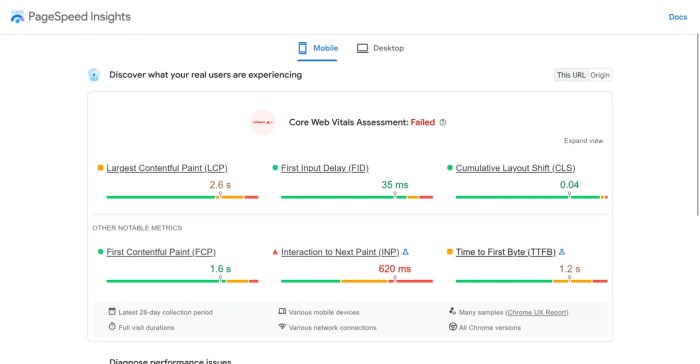Click the orange square indicator beside LCP
Image resolution: width=700 pixels, height=364 pixels.
(x=100, y=167)
